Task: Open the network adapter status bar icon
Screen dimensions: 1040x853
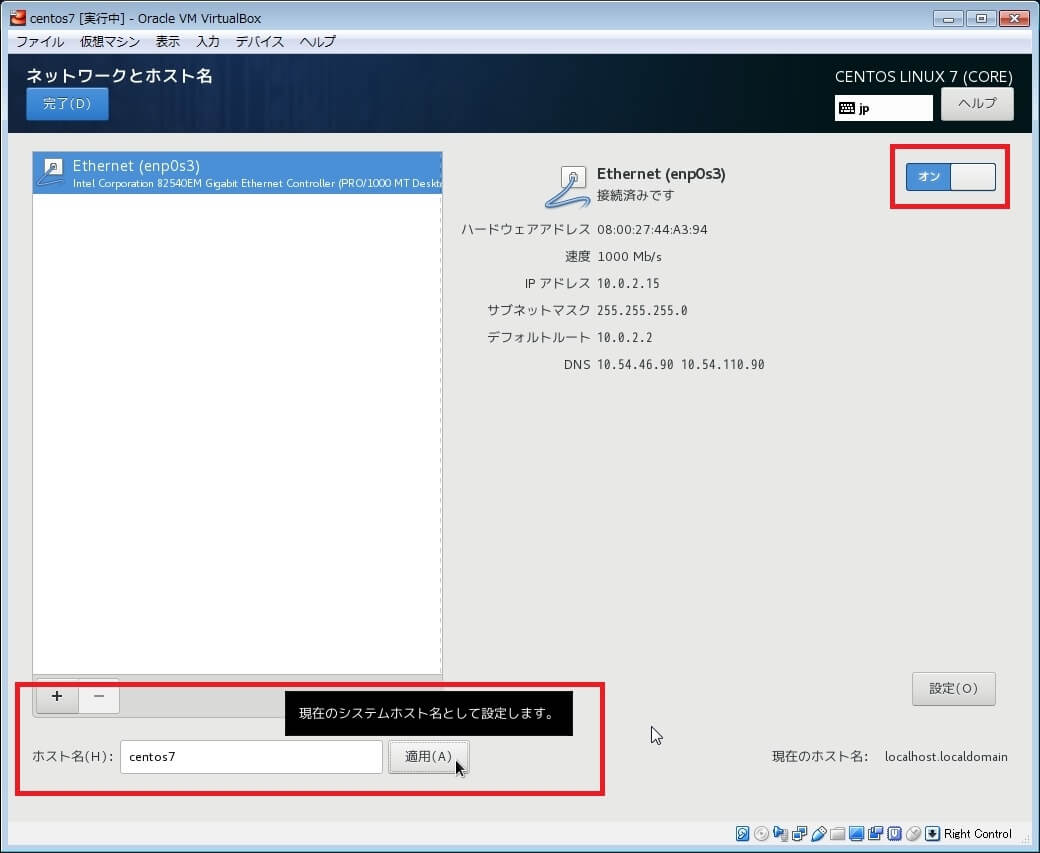Action: click(x=800, y=834)
